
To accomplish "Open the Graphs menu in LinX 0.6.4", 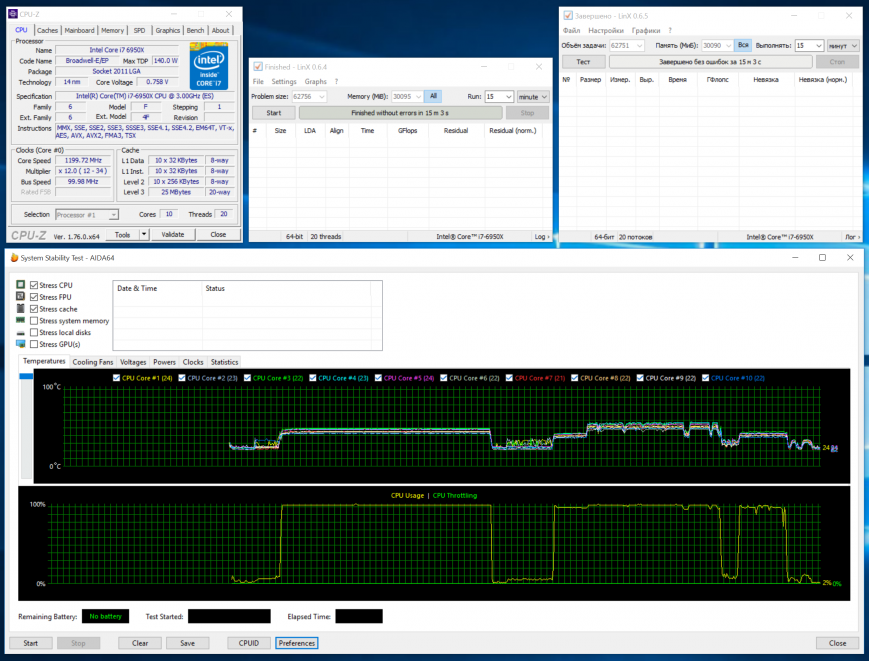I will click(315, 81).
